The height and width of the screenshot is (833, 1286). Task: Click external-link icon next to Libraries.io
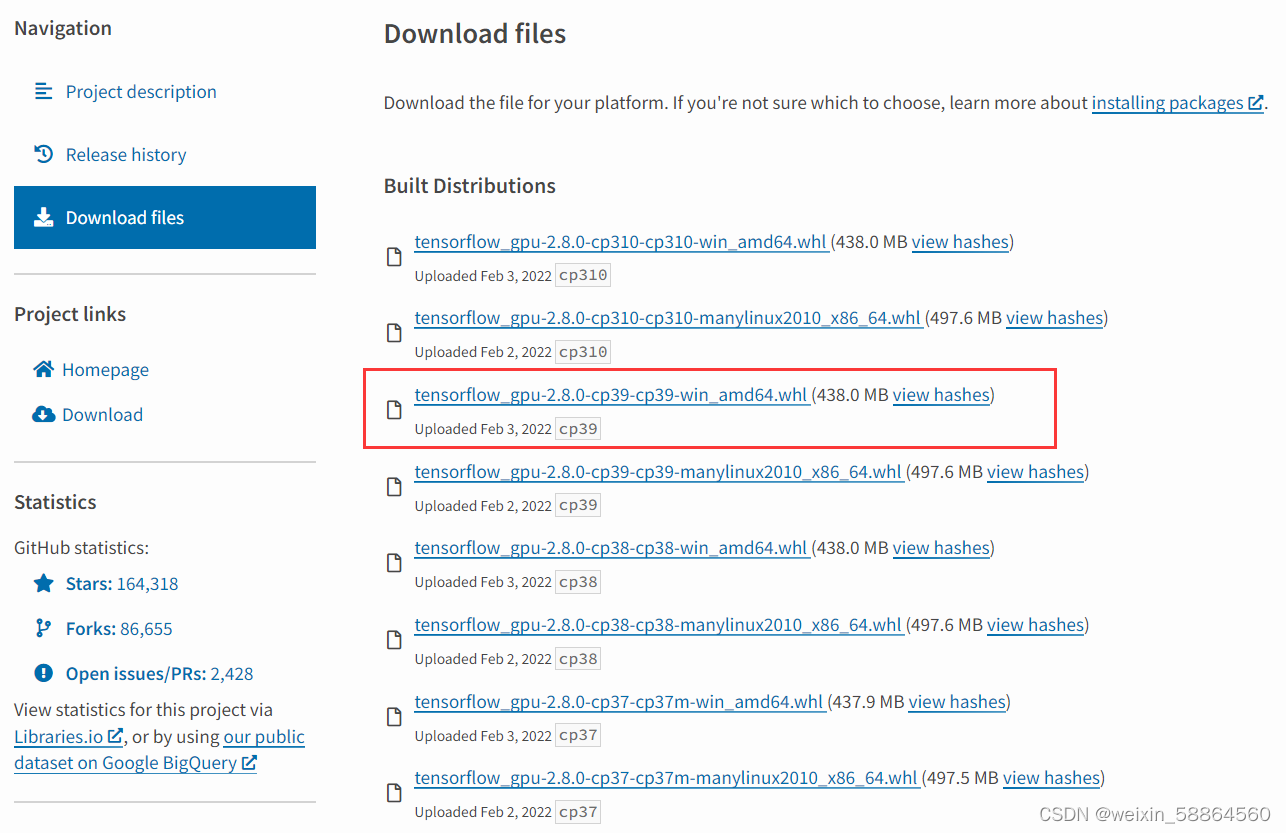click(115, 737)
